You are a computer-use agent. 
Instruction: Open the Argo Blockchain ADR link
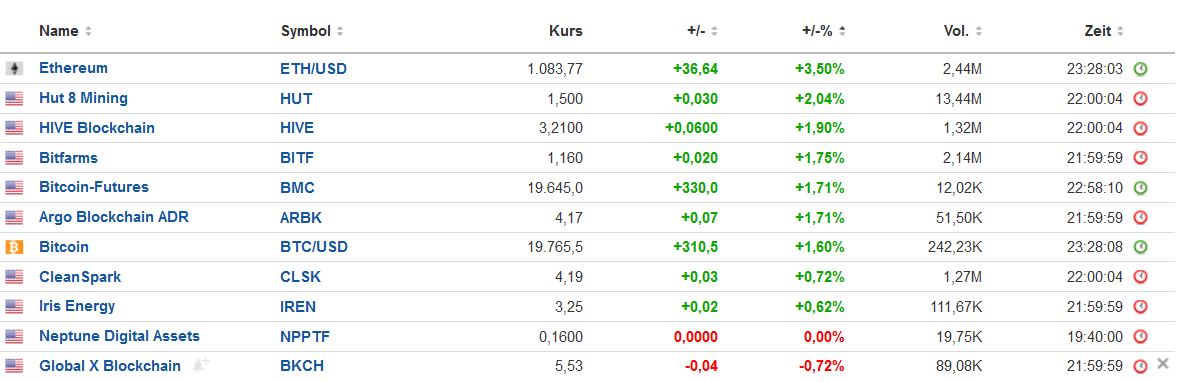114,217
